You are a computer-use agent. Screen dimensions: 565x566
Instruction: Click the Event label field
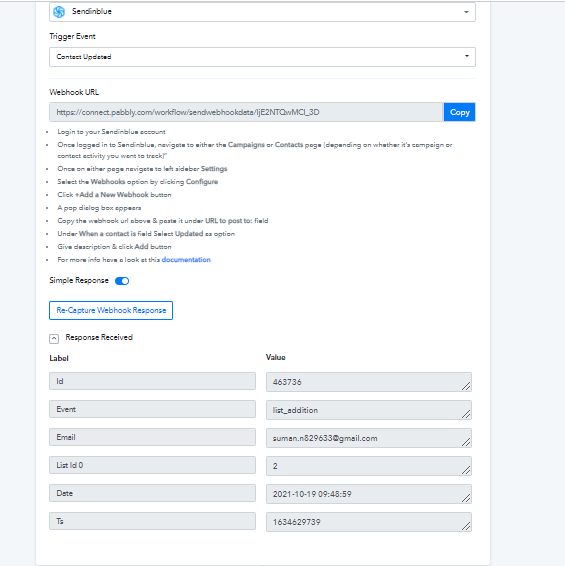(x=152, y=409)
